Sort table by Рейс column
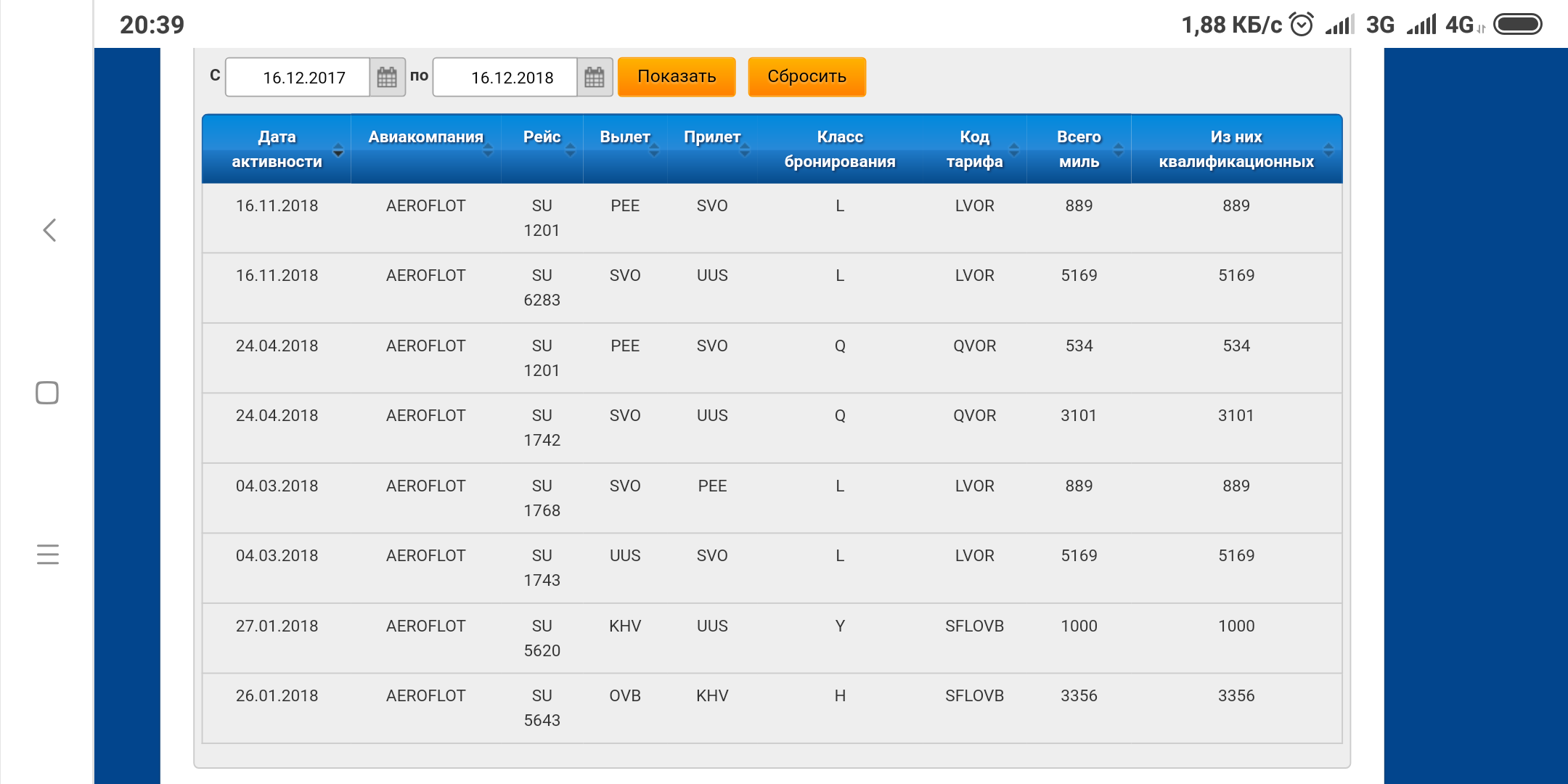This screenshot has height=784, width=1568. (542, 149)
